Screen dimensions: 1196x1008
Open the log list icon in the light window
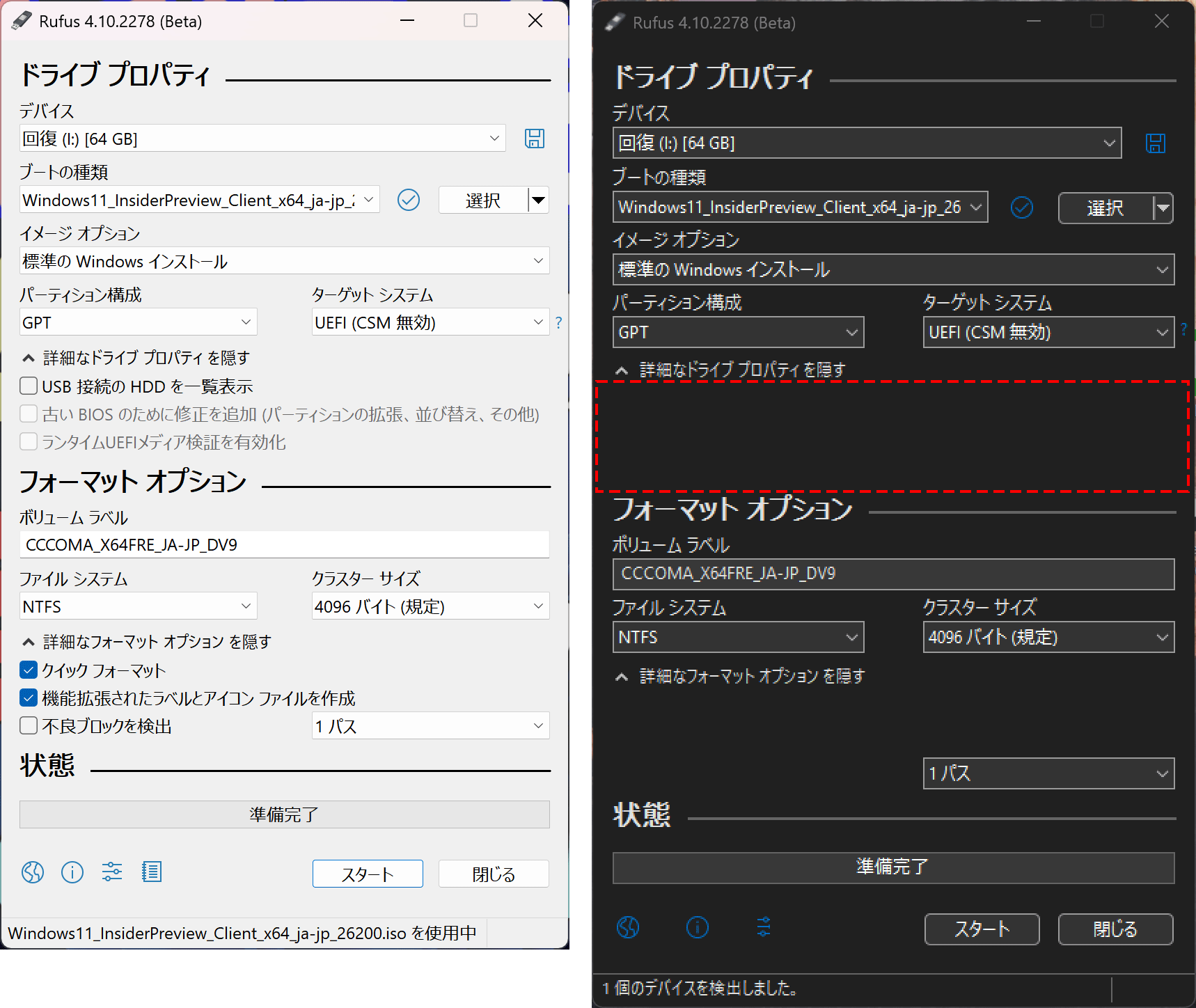pyautogui.click(x=152, y=872)
